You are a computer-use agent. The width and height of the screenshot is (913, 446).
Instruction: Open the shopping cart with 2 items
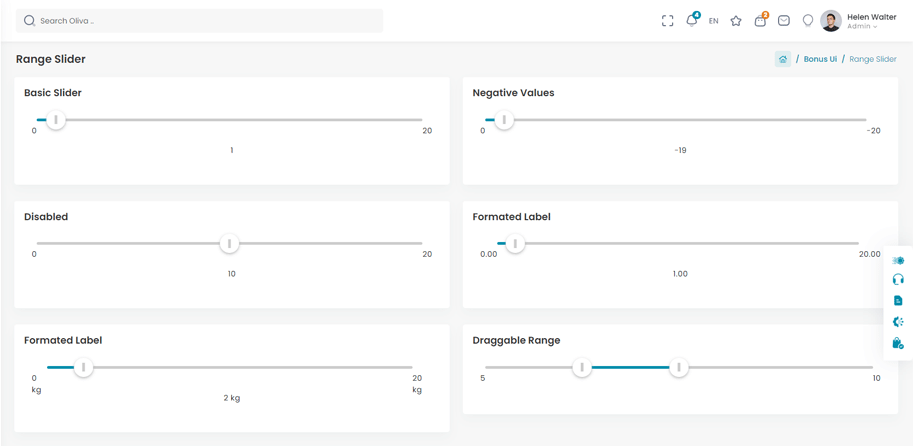pos(760,21)
